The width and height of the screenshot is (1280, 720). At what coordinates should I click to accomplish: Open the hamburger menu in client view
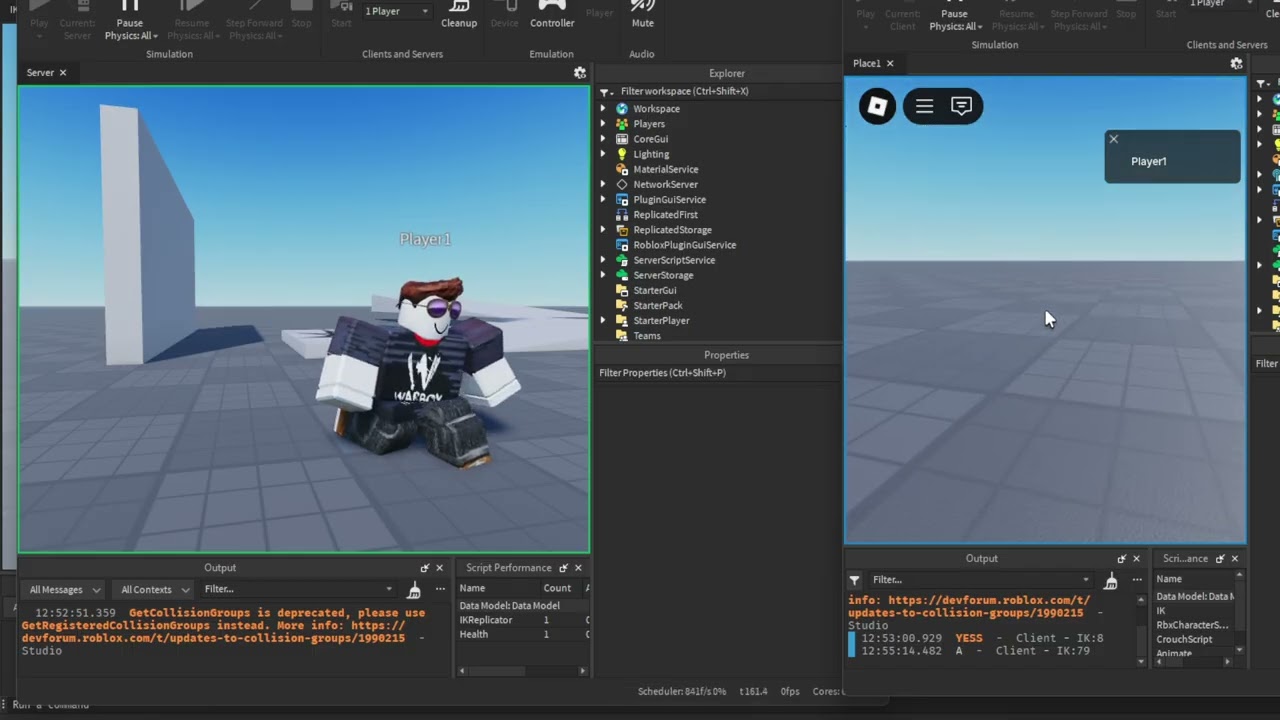924,106
